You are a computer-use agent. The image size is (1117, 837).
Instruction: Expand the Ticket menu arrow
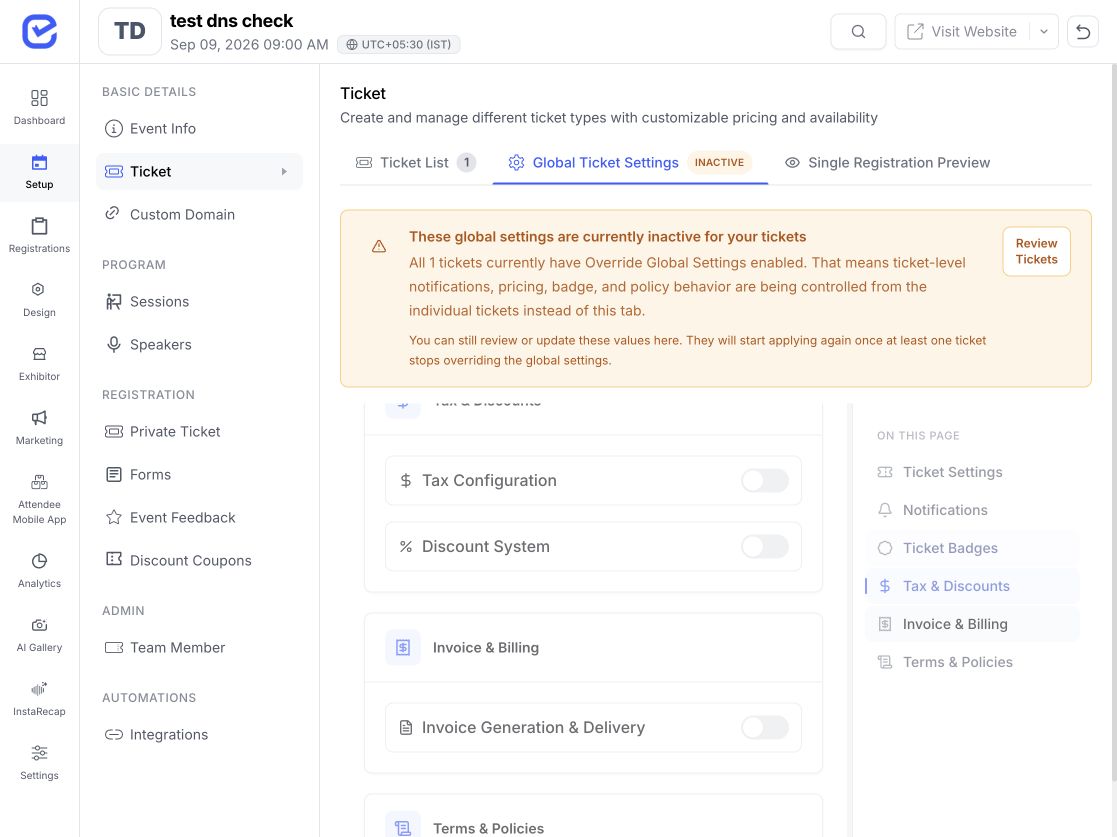click(284, 172)
